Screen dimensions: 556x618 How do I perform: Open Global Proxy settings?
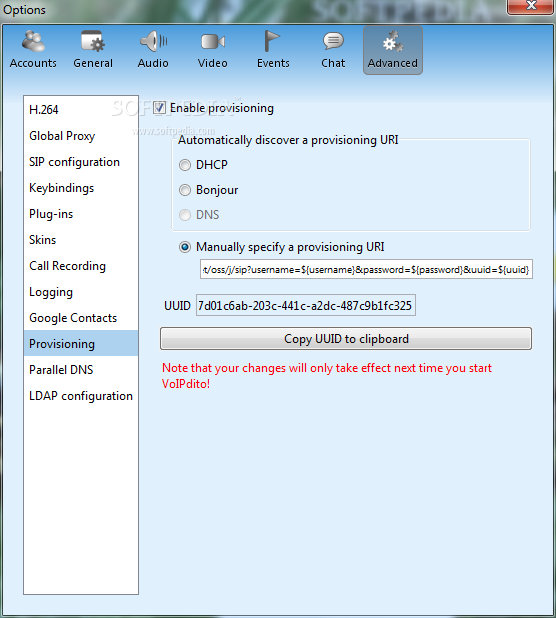[81, 136]
